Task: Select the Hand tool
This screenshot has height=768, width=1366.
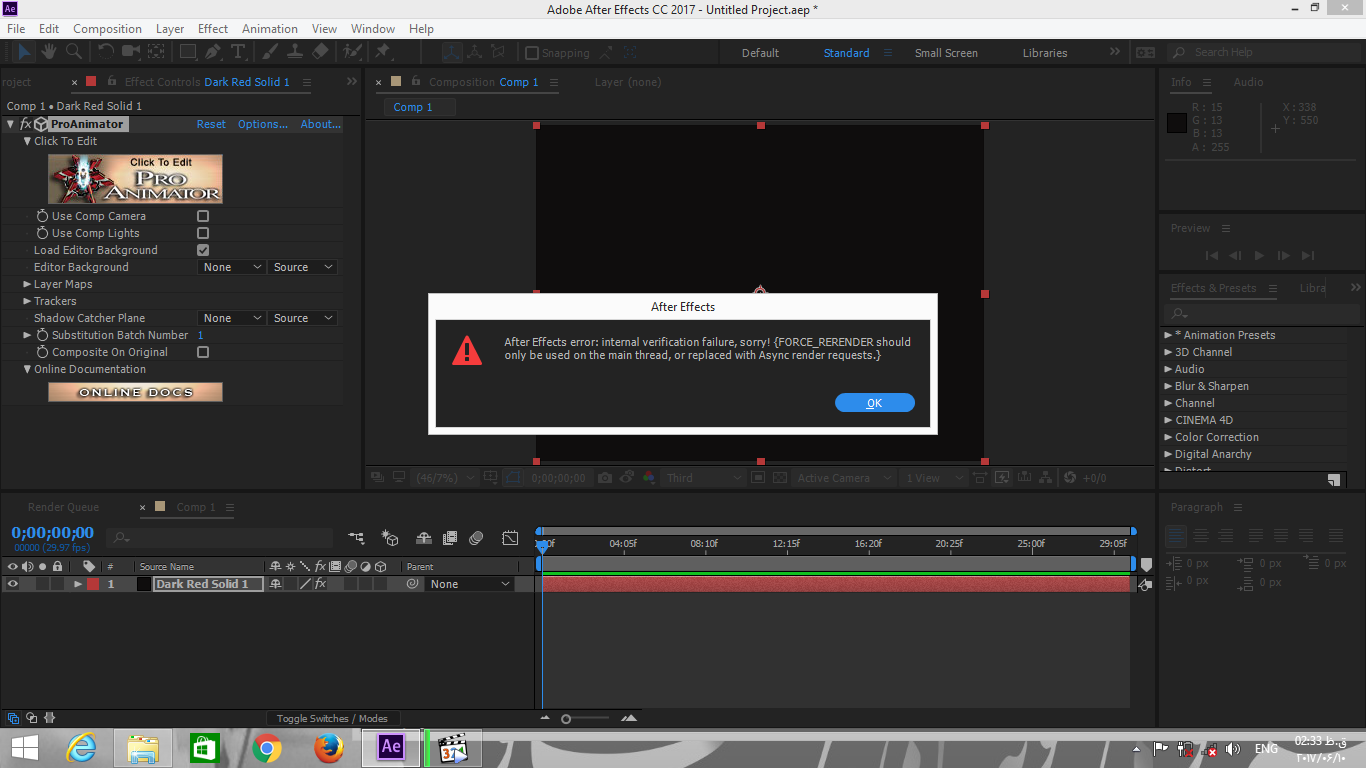Action: point(50,51)
